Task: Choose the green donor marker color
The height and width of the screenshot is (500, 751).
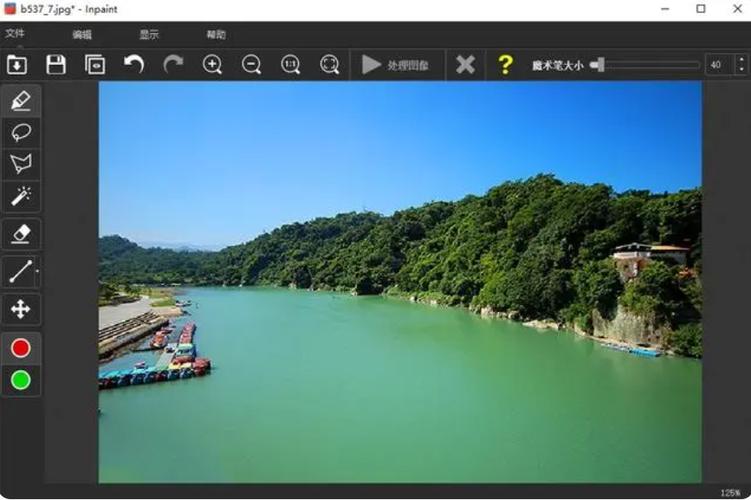Action: [x=20, y=380]
